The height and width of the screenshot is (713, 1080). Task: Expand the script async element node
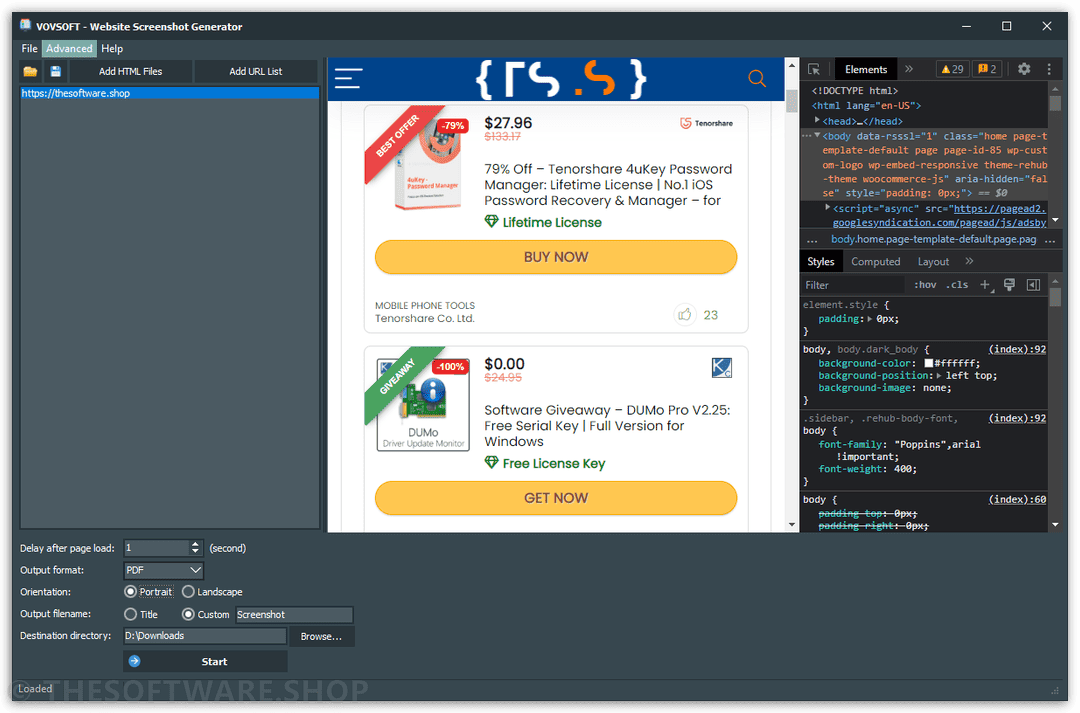pyautogui.click(x=828, y=207)
